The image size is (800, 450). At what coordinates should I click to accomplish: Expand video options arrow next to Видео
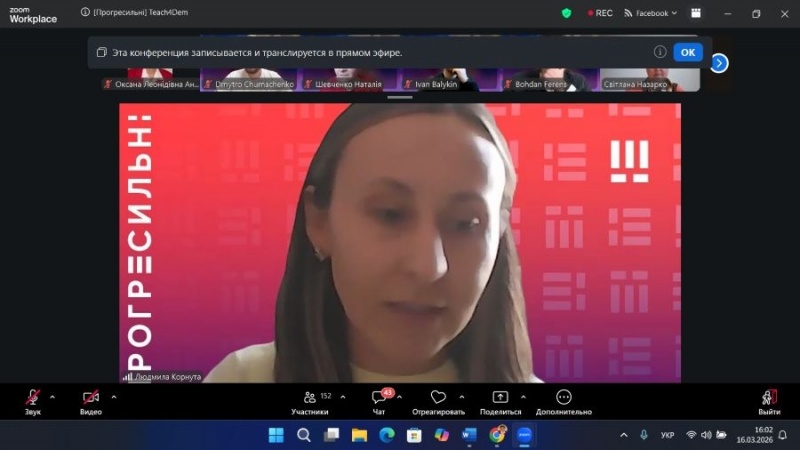coord(114,396)
